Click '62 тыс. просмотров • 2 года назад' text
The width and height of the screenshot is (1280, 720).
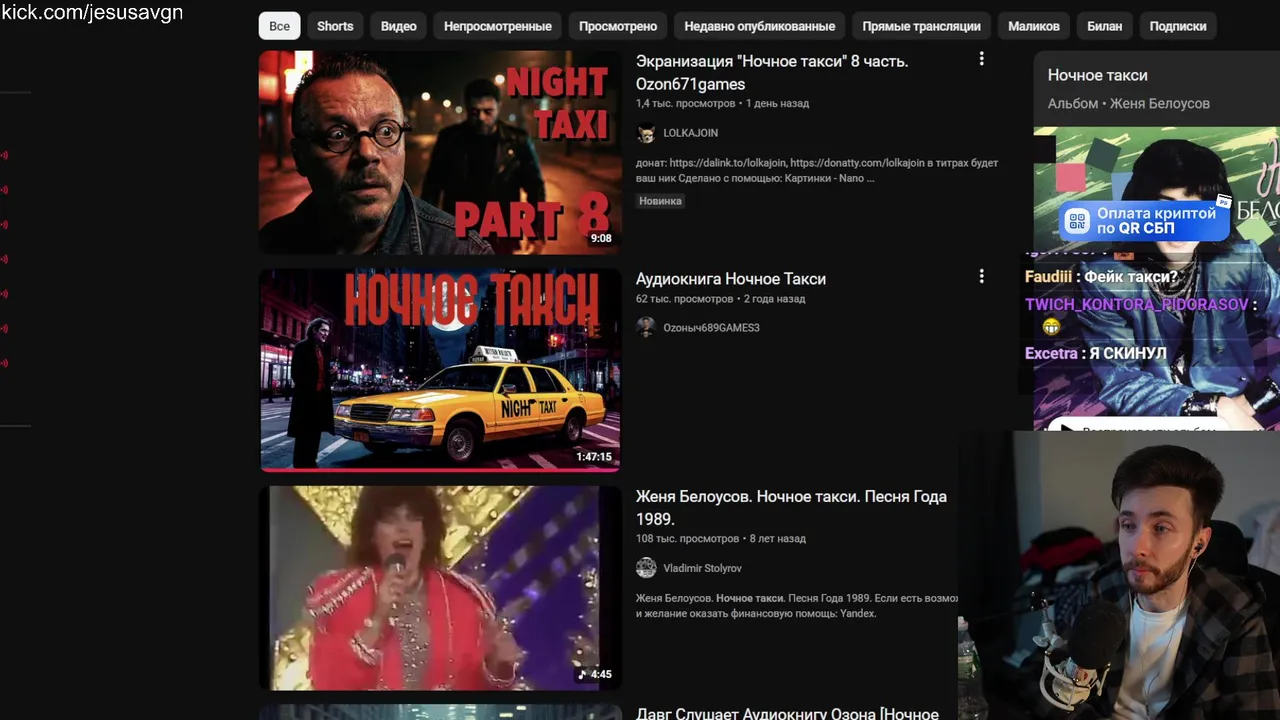click(x=720, y=299)
